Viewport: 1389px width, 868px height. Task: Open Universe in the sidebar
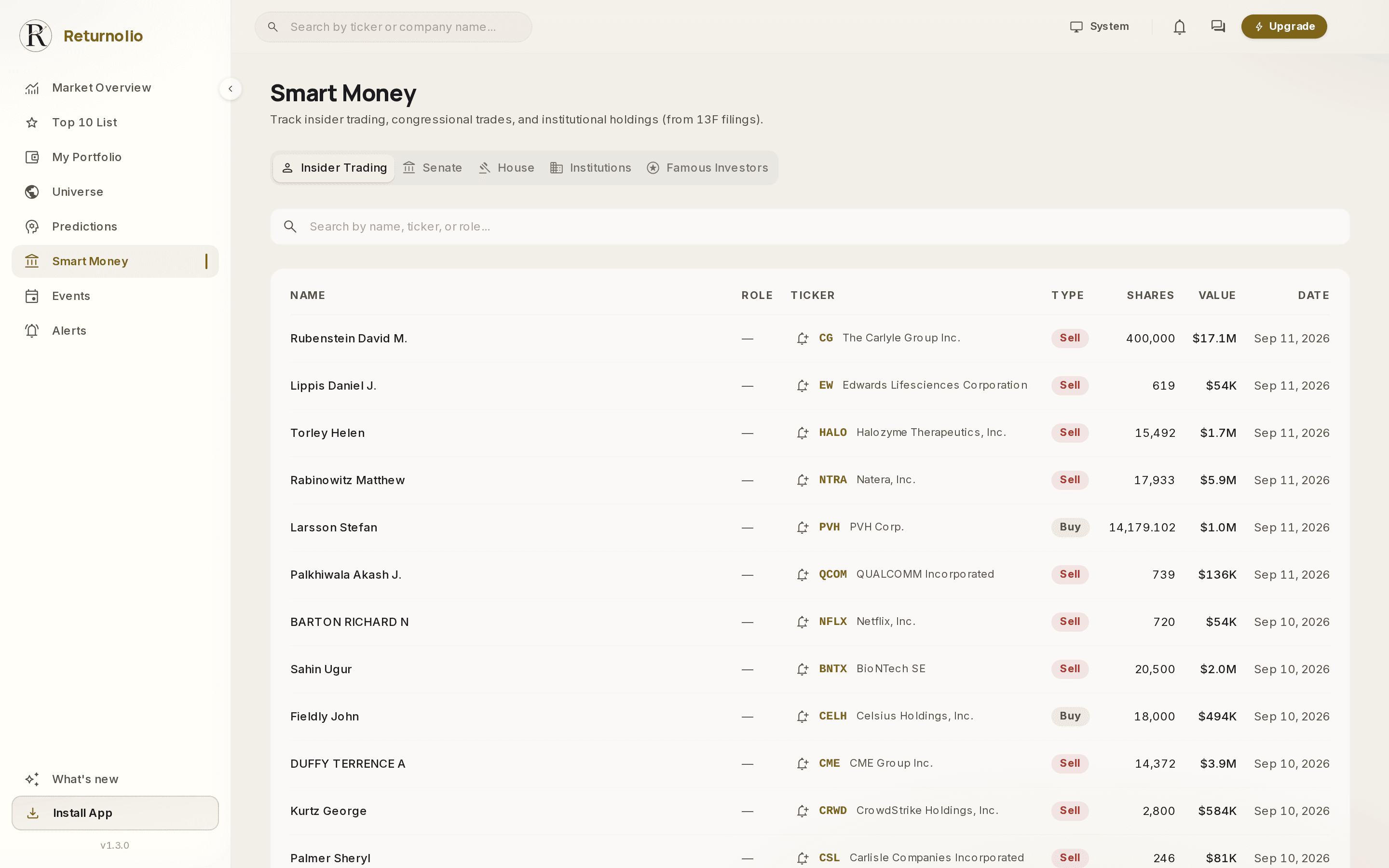pos(115,192)
